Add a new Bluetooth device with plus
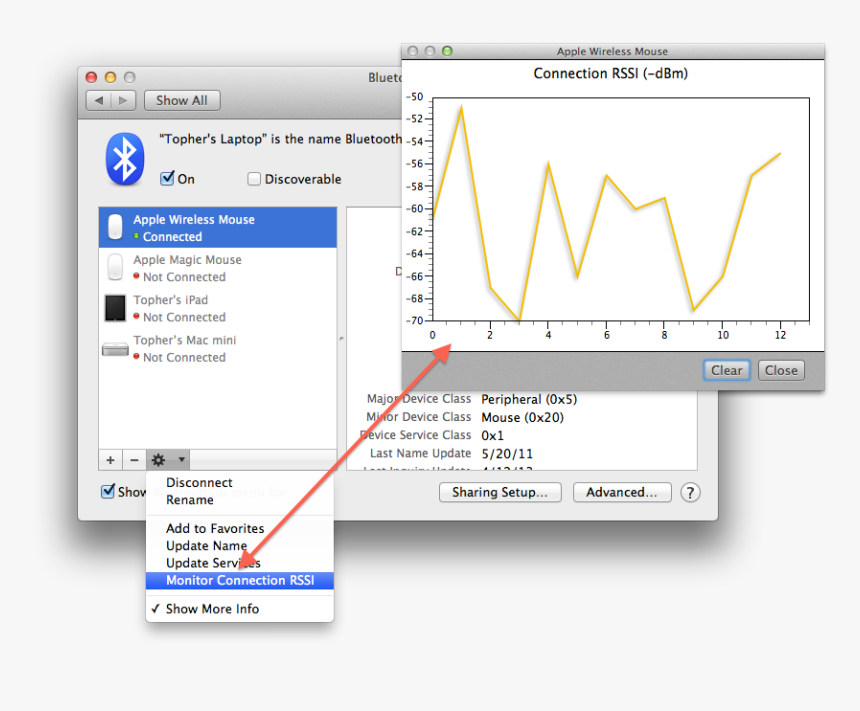The width and height of the screenshot is (860, 711). point(110,460)
